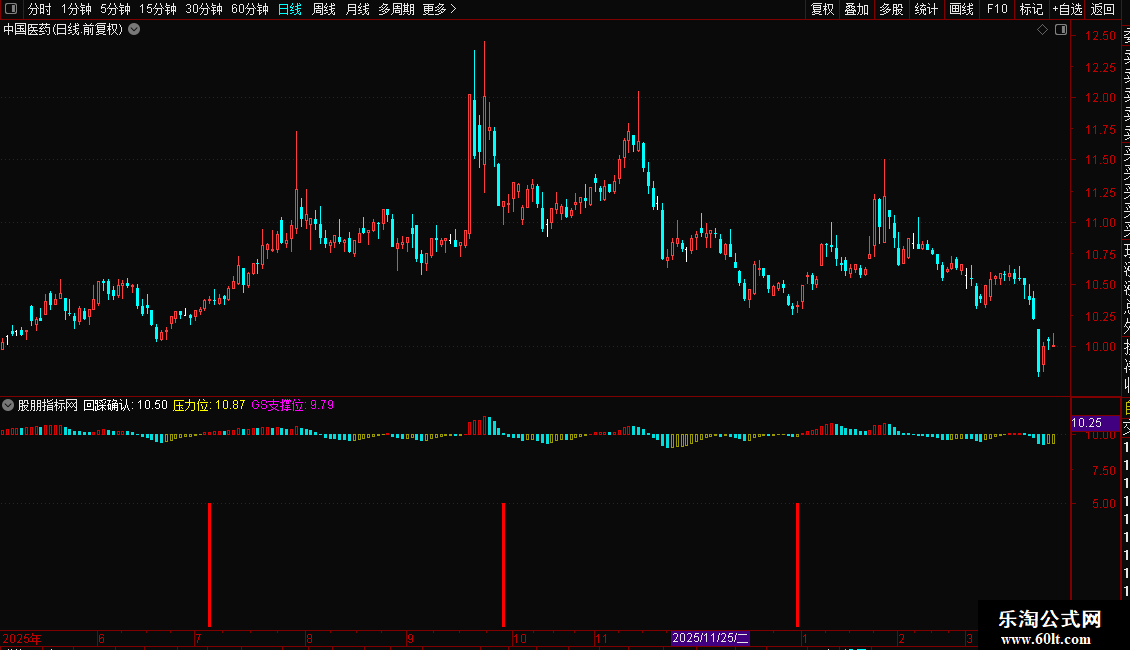Select the 5分钟 period
This screenshot has width=1130, height=650.
point(115,9)
